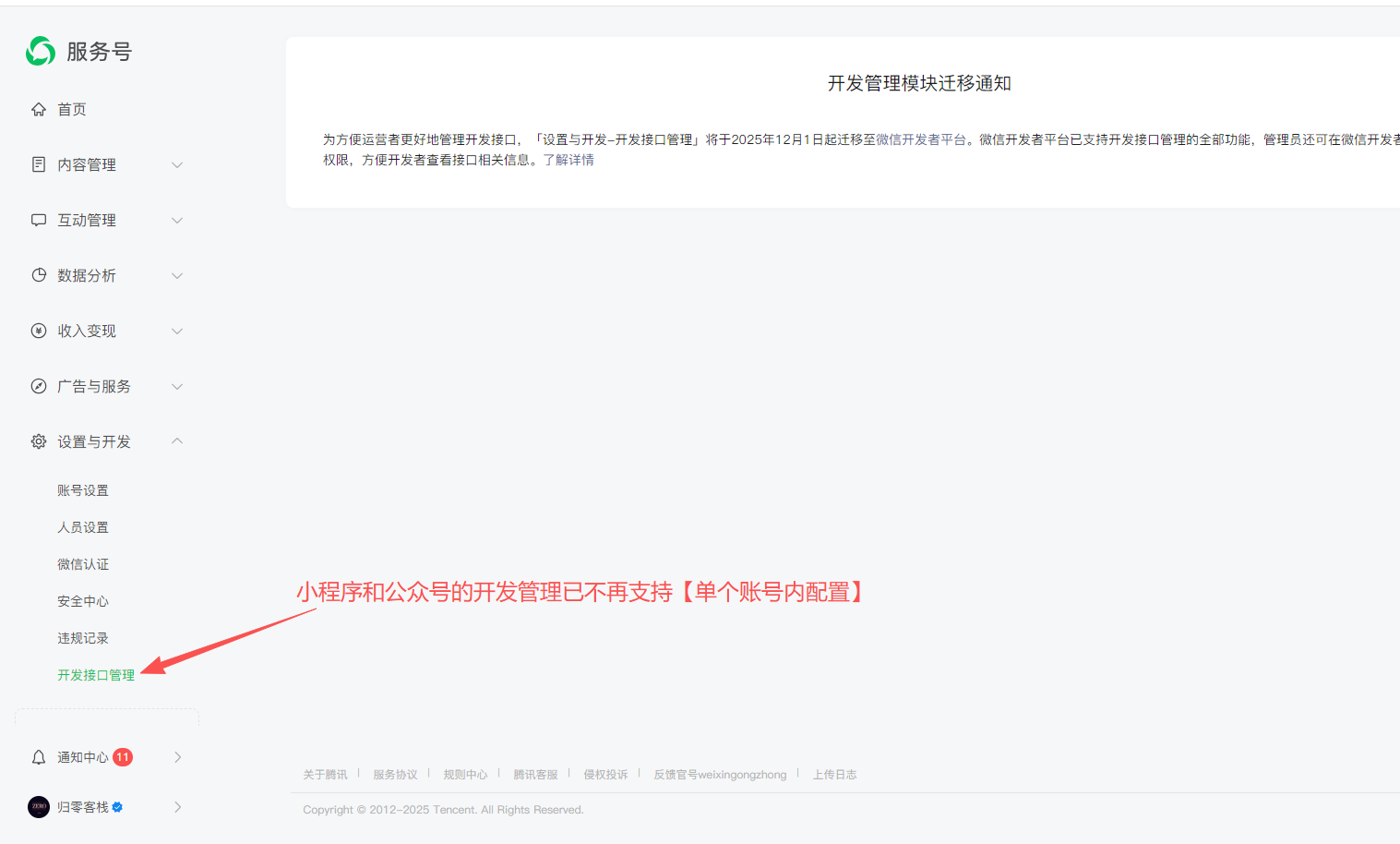Open the 通知中心 entry
This screenshot has height=844, width=1400.
tap(83, 757)
